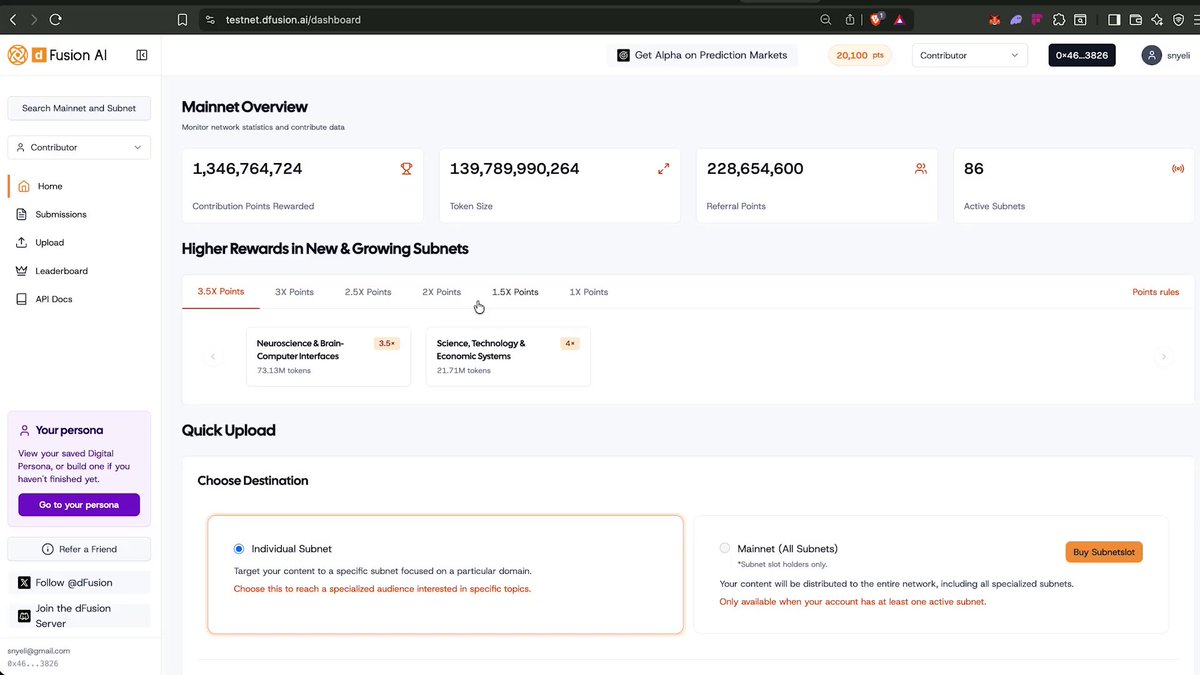Image resolution: width=1200 pixels, height=675 pixels.
Task: Collapse the sidebar with the panel icon
Action: 142,55
